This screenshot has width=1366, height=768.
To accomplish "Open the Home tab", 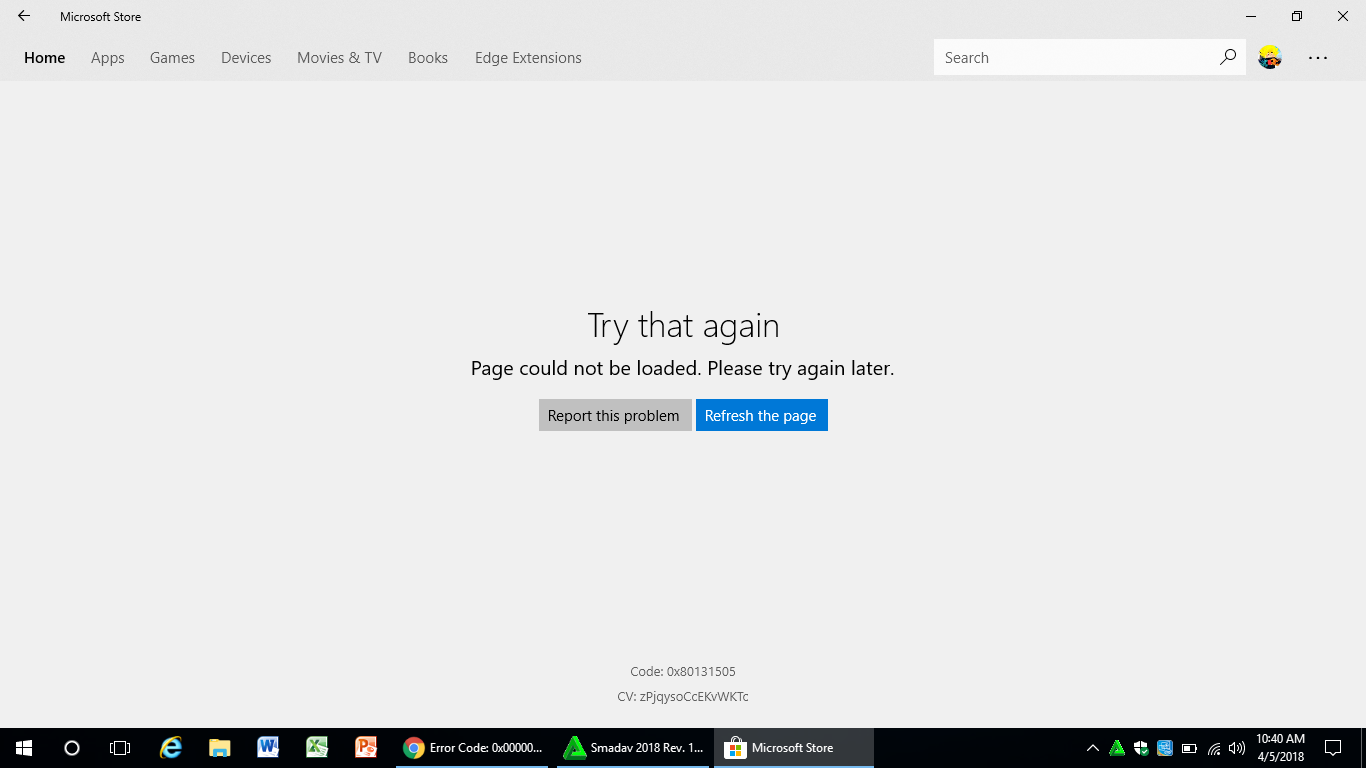I will [x=45, y=58].
